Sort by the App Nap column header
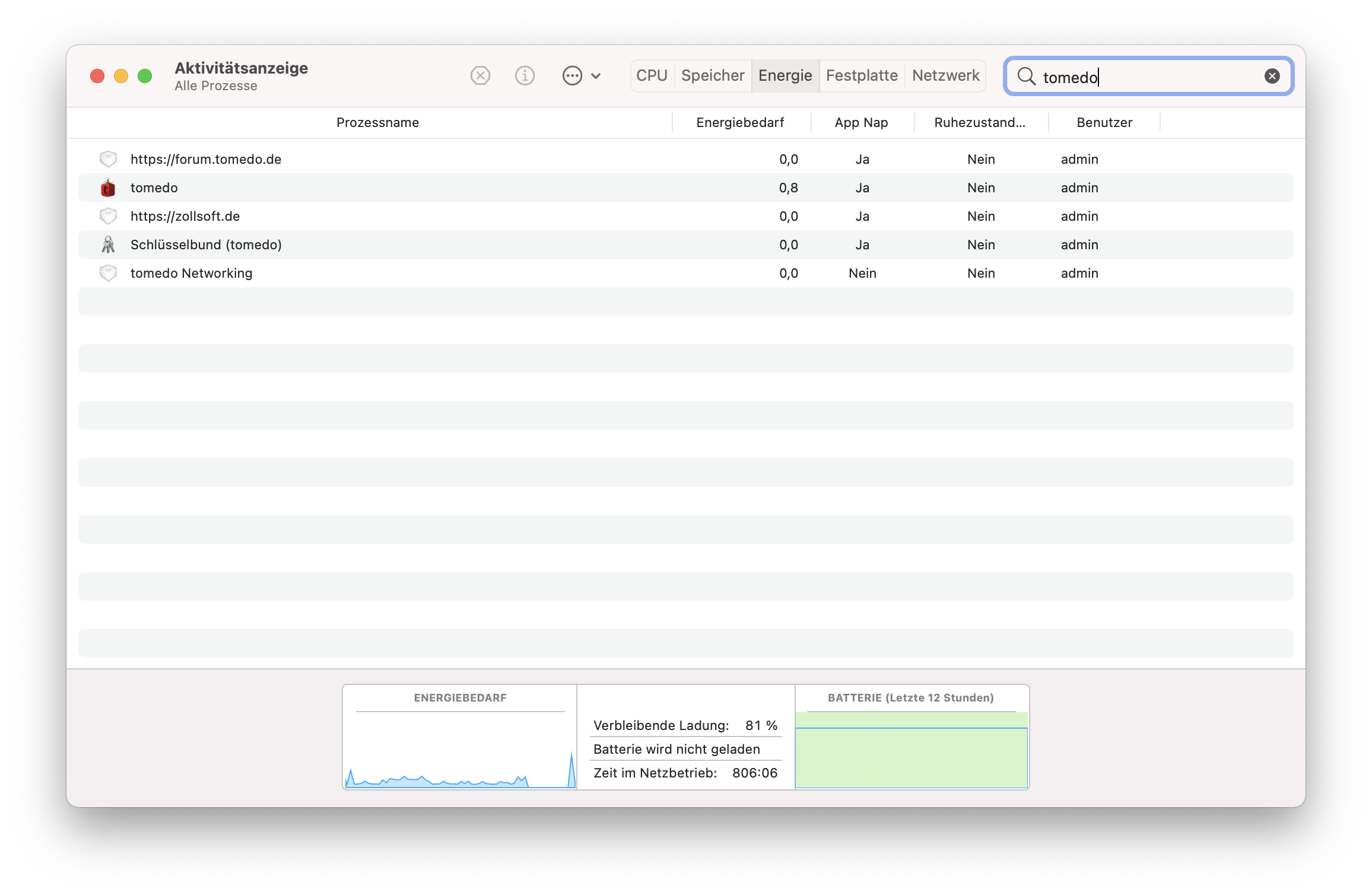Viewport: 1372px width, 895px height. coord(861,122)
